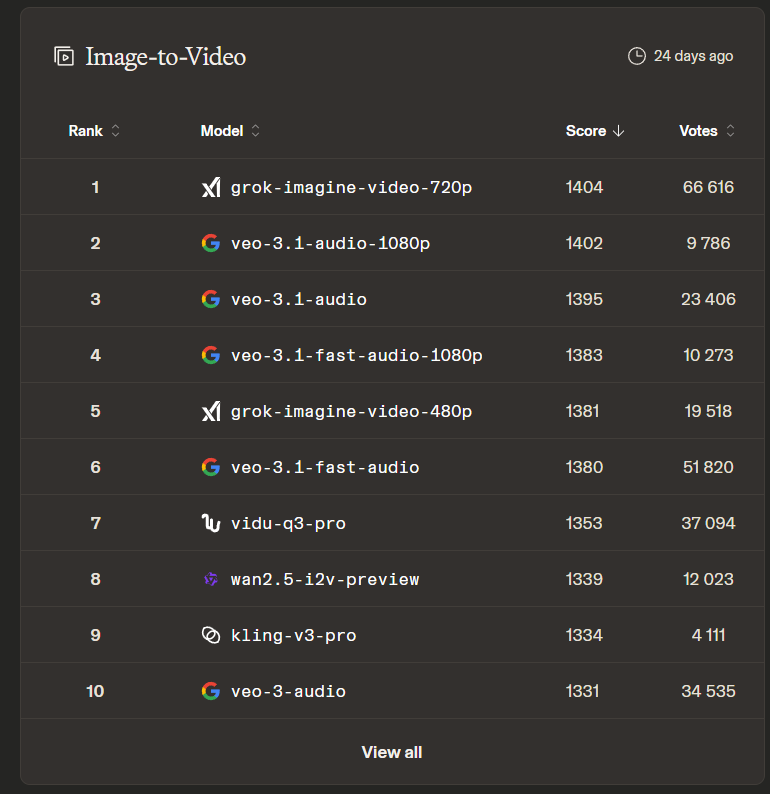
Task: Click the votes count 10 273
Action: 708,355
